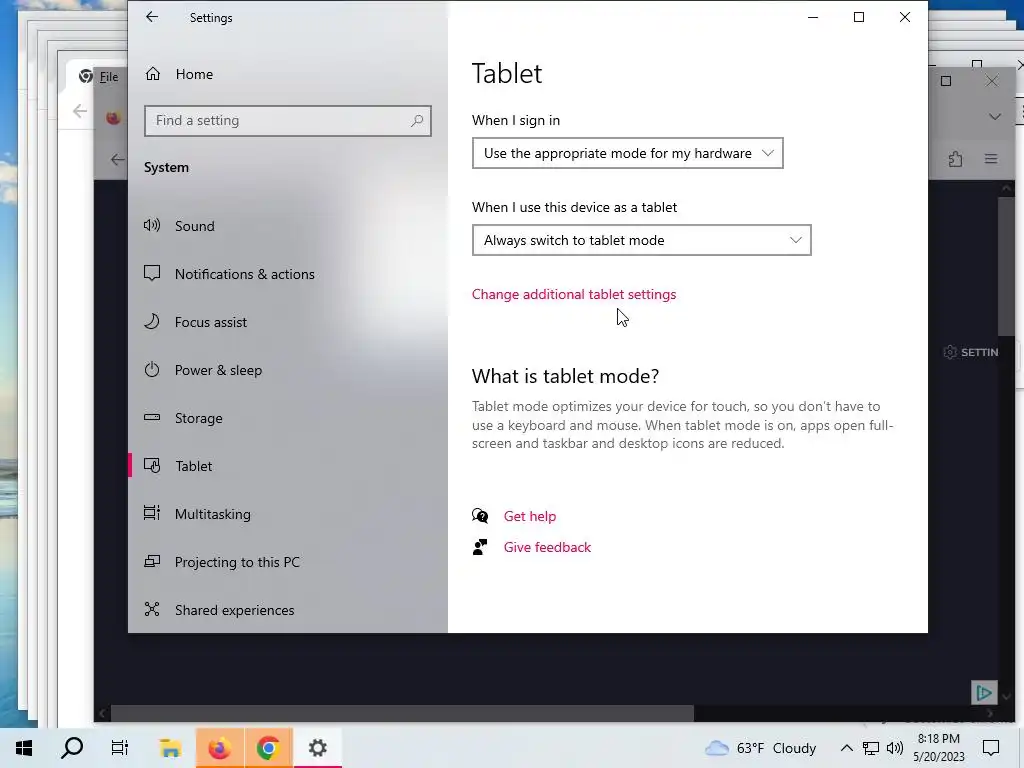
Task: Click the Shared experiences icon
Action: click(152, 609)
